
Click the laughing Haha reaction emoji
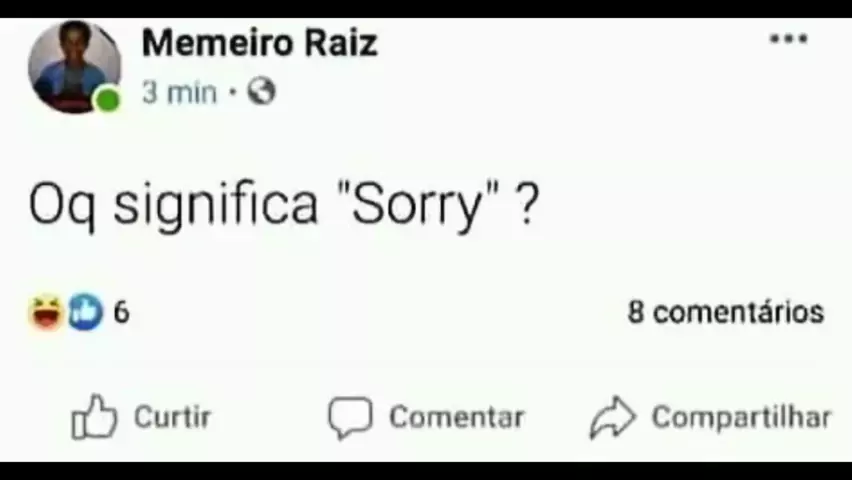pyautogui.click(x=46, y=313)
